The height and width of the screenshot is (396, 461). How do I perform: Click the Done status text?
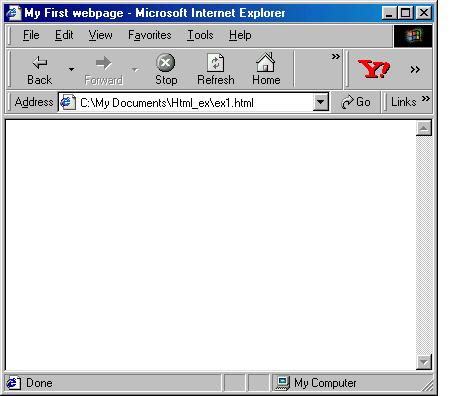click(x=39, y=383)
